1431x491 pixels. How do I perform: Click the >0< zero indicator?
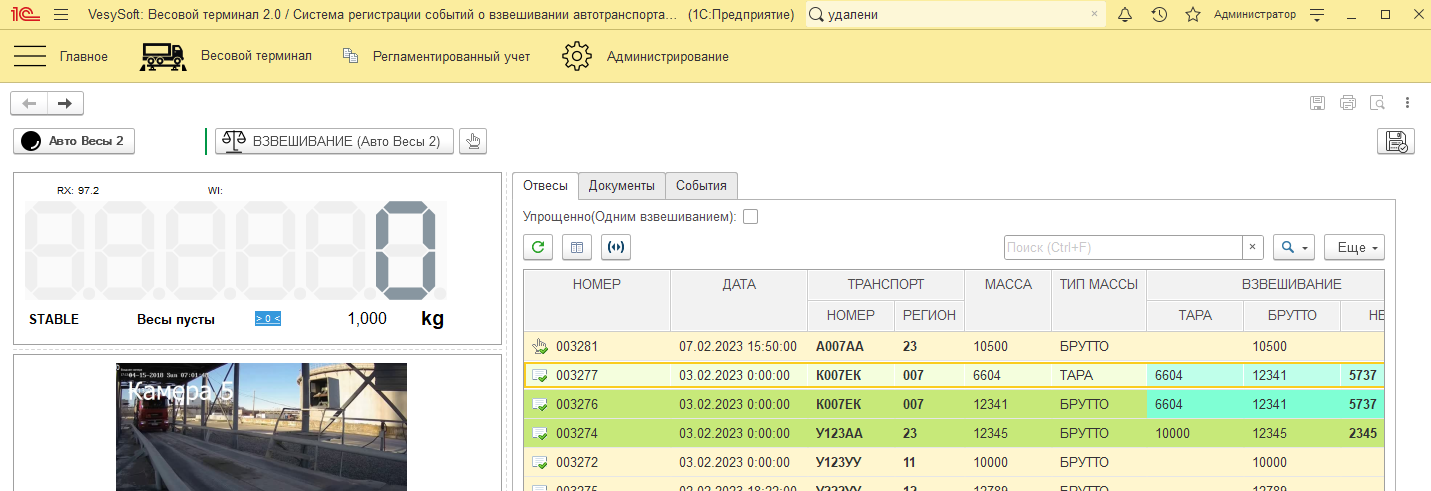point(268,319)
